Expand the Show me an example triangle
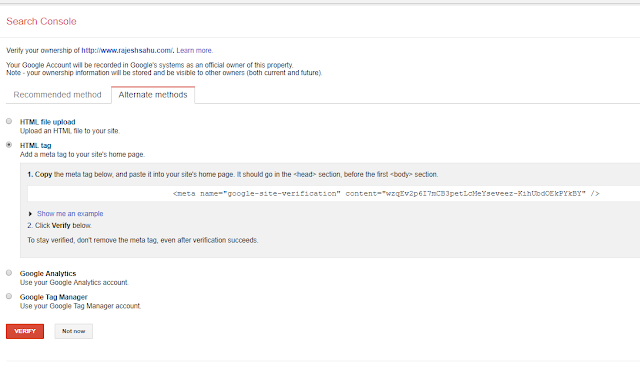 [30, 214]
